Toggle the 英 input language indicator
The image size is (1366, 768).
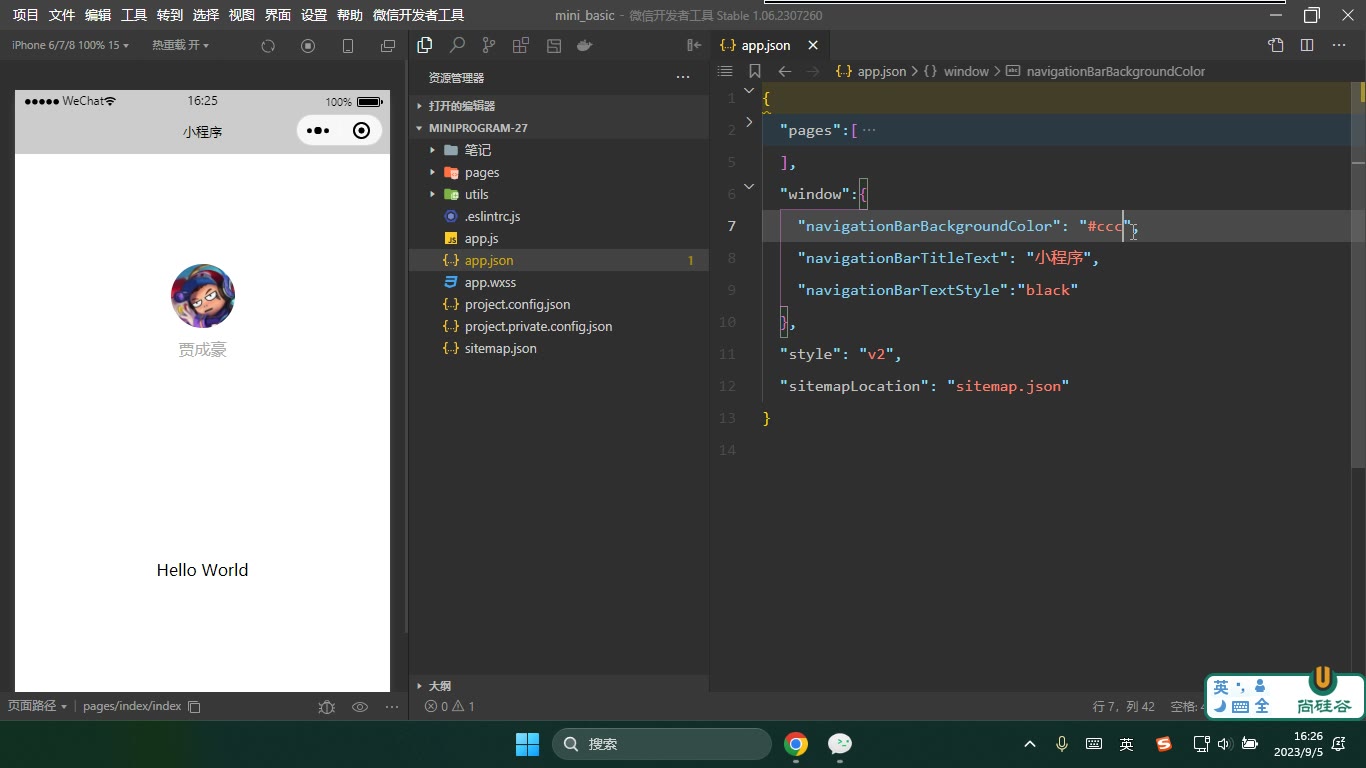1127,744
